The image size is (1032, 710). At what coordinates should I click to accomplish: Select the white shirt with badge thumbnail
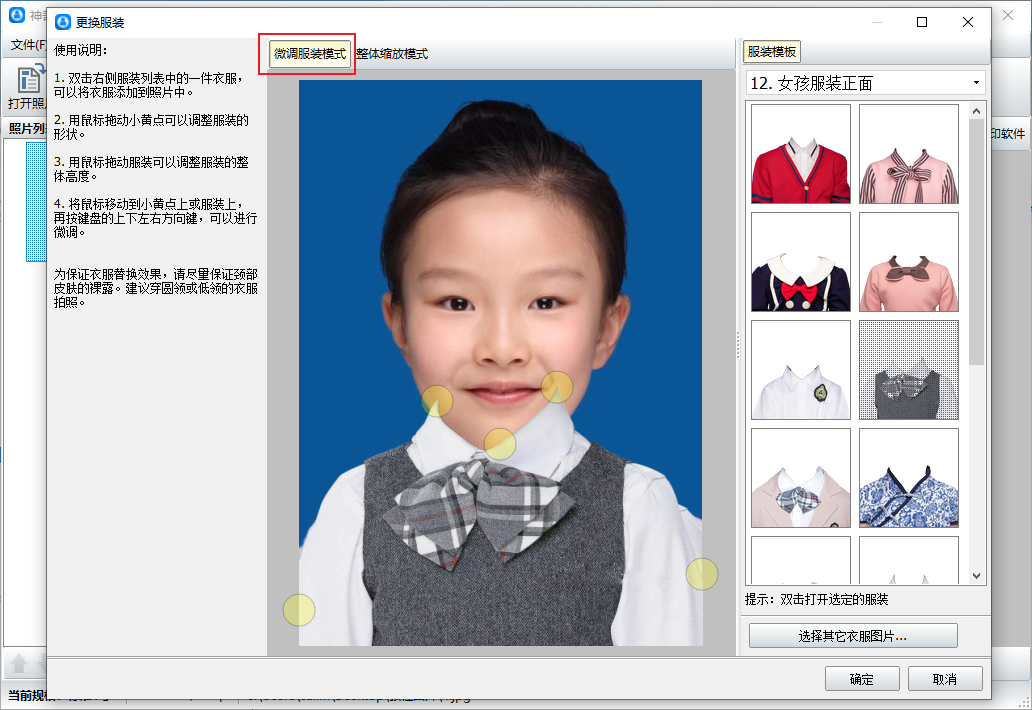point(800,370)
